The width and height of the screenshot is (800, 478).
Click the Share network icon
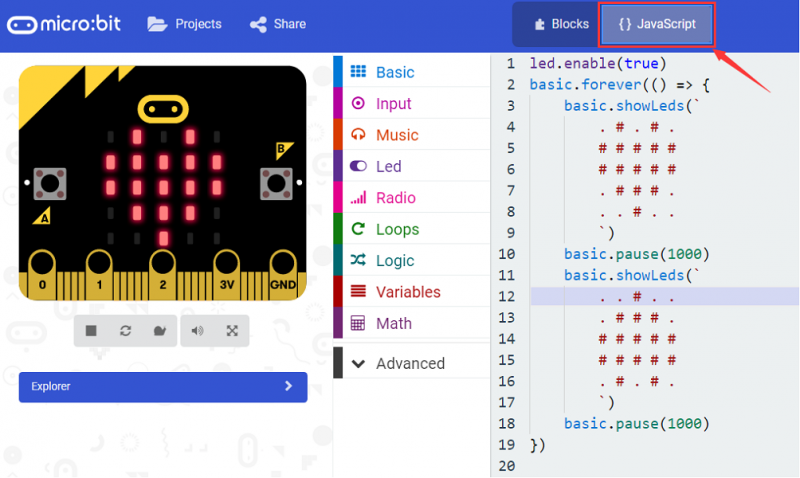(x=258, y=24)
